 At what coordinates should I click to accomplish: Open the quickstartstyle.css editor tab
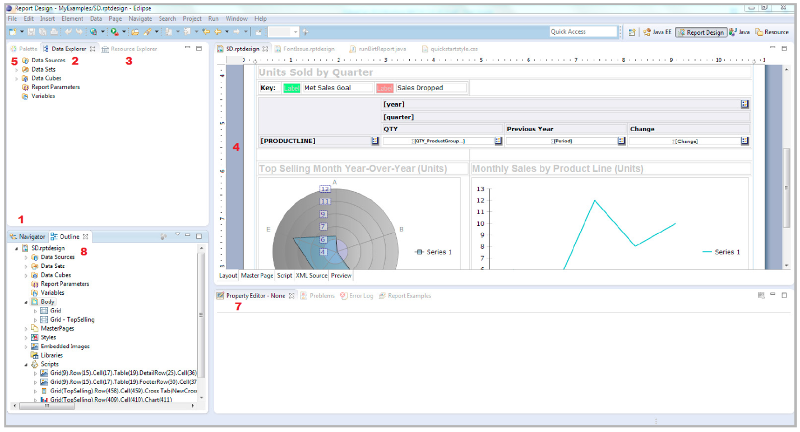pyautogui.click(x=449, y=49)
